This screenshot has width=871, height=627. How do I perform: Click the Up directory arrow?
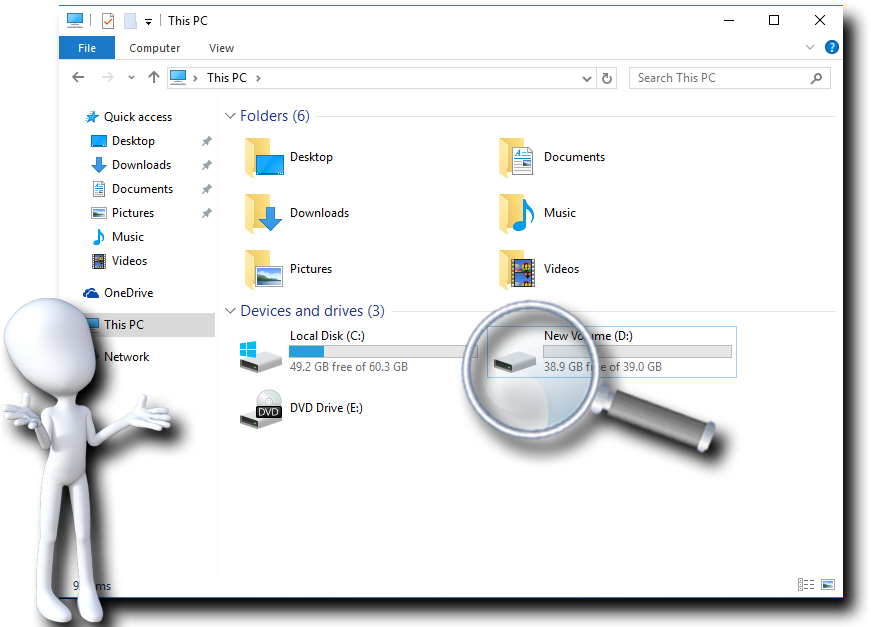click(x=153, y=78)
